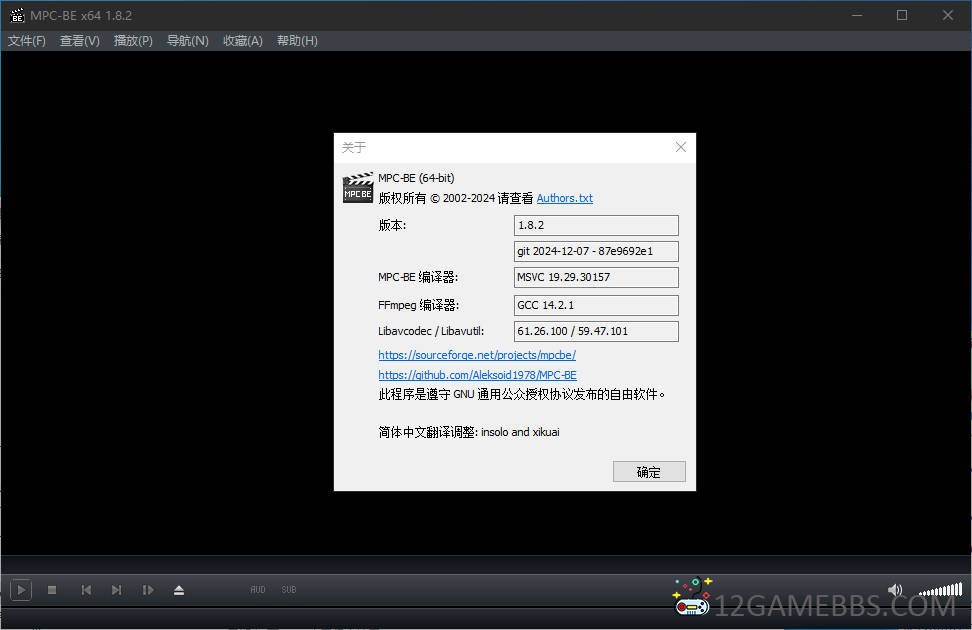Click the "FFmpeg 编译器:" label
972x630 pixels.
418,305
